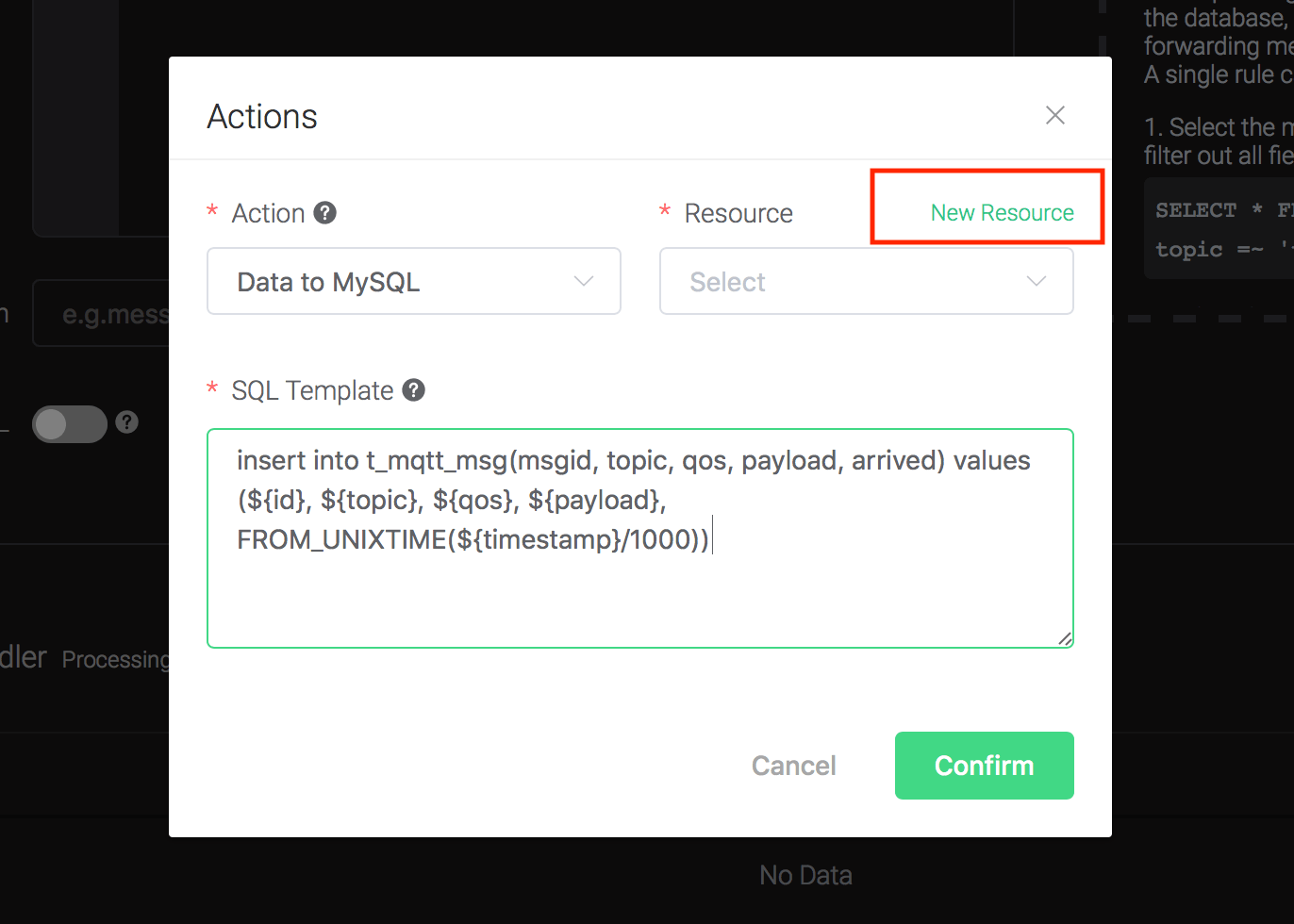Open the Resource Select dropdown
Image resolution: width=1294 pixels, height=924 pixels.
click(x=866, y=281)
